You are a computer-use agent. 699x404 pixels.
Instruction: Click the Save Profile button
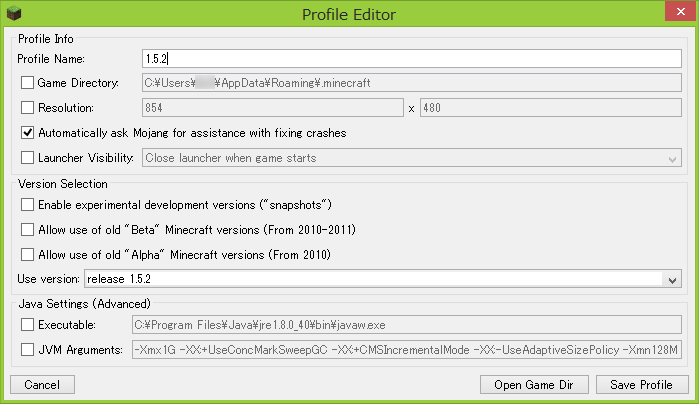pyautogui.click(x=642, y=385)
